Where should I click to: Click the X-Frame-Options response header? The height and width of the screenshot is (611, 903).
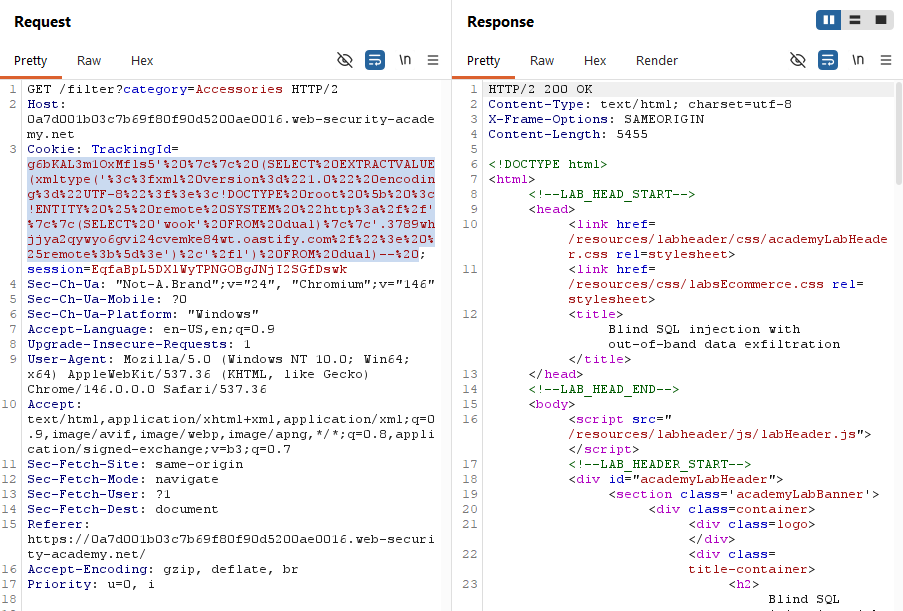pyautogui.click(x=596, y=119)
